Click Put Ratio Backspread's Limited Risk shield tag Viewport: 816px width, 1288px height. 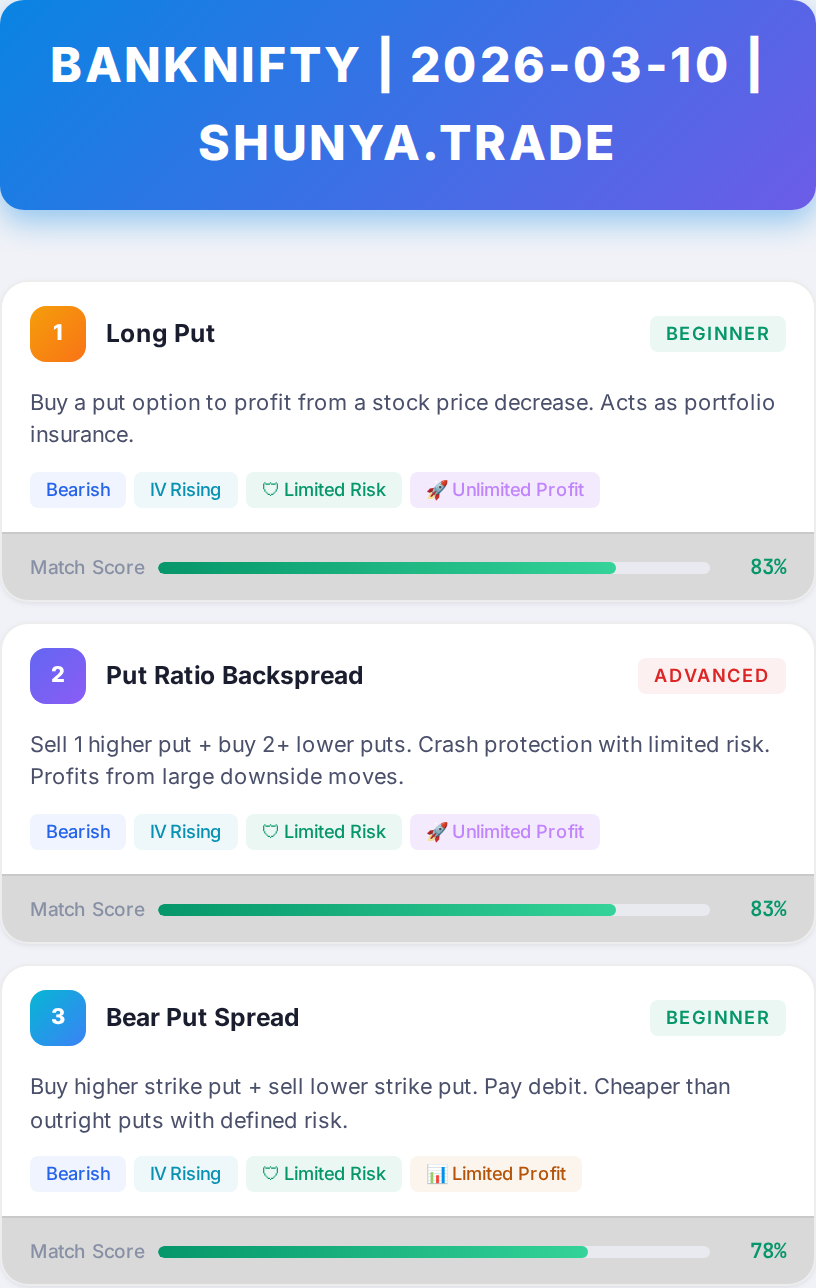tap(324, 832)
